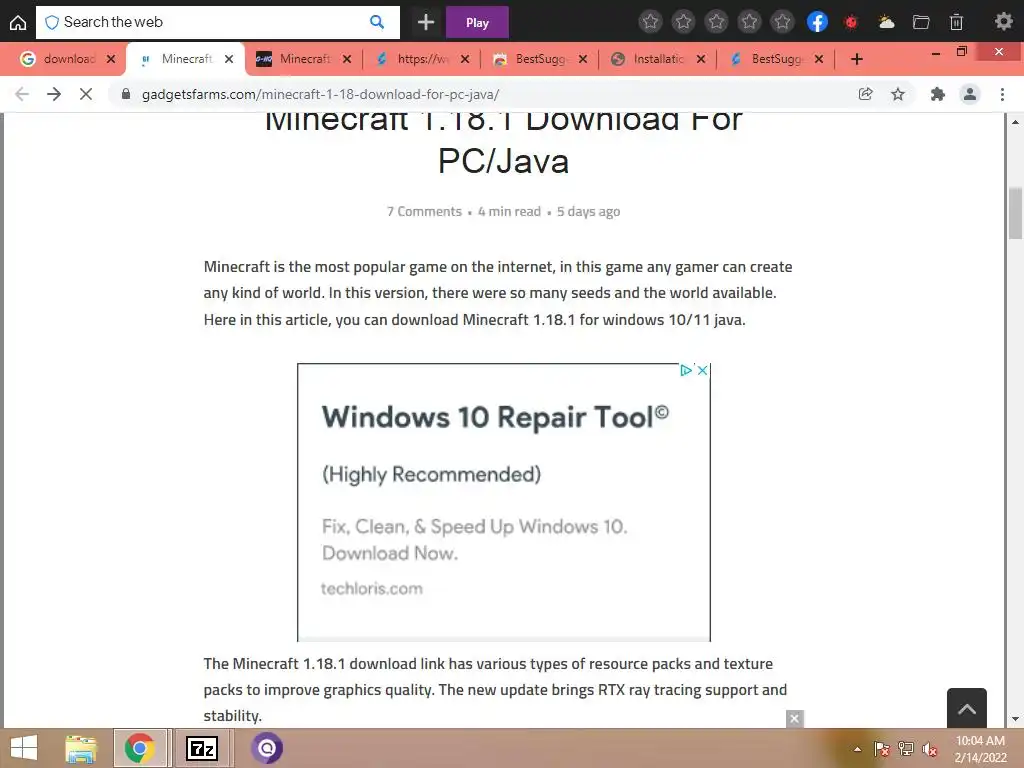The width and height of the screenshot is (1024, 768).
Task: Click the scroll-to-top arrow button
Action: tap(967, 708)
